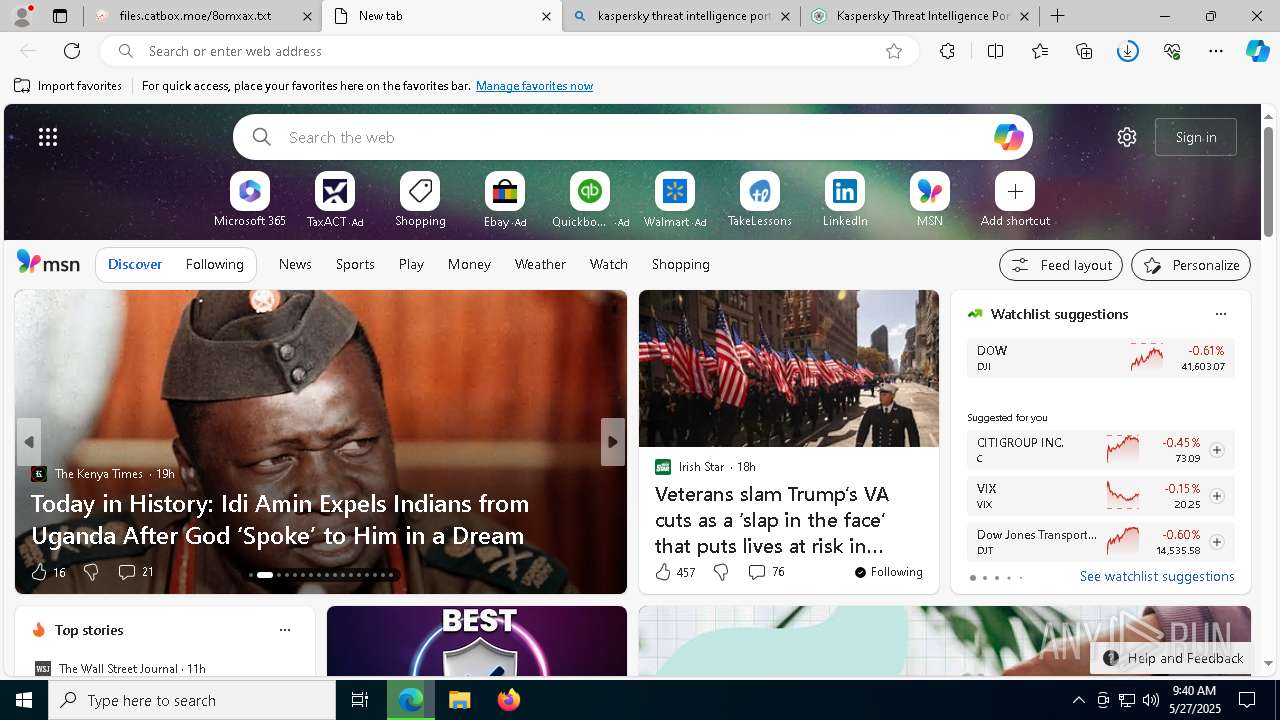This screenshot has height=720, width=1280.
Task: Switch to Kaspersky Threat Intelligence Portal tab
Action: (x=920, y=16)
